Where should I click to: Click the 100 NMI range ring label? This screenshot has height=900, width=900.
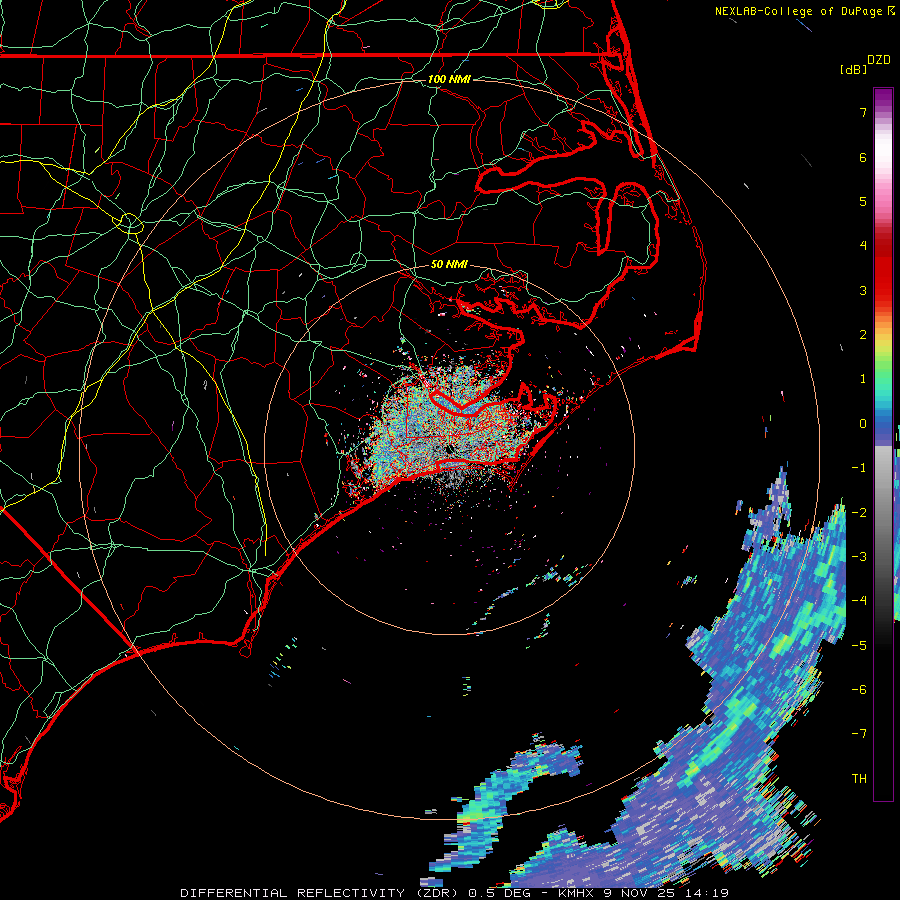pos(449,79)
